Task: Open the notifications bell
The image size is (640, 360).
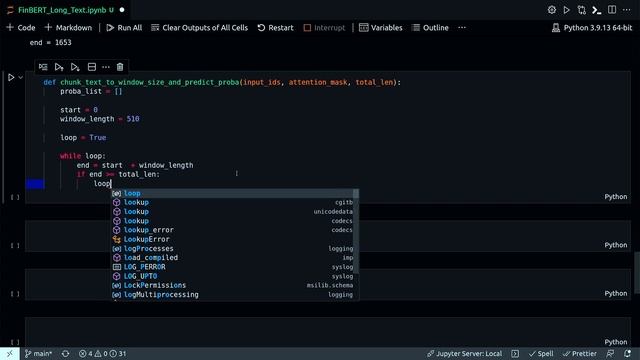Action: tap(627, 353)
